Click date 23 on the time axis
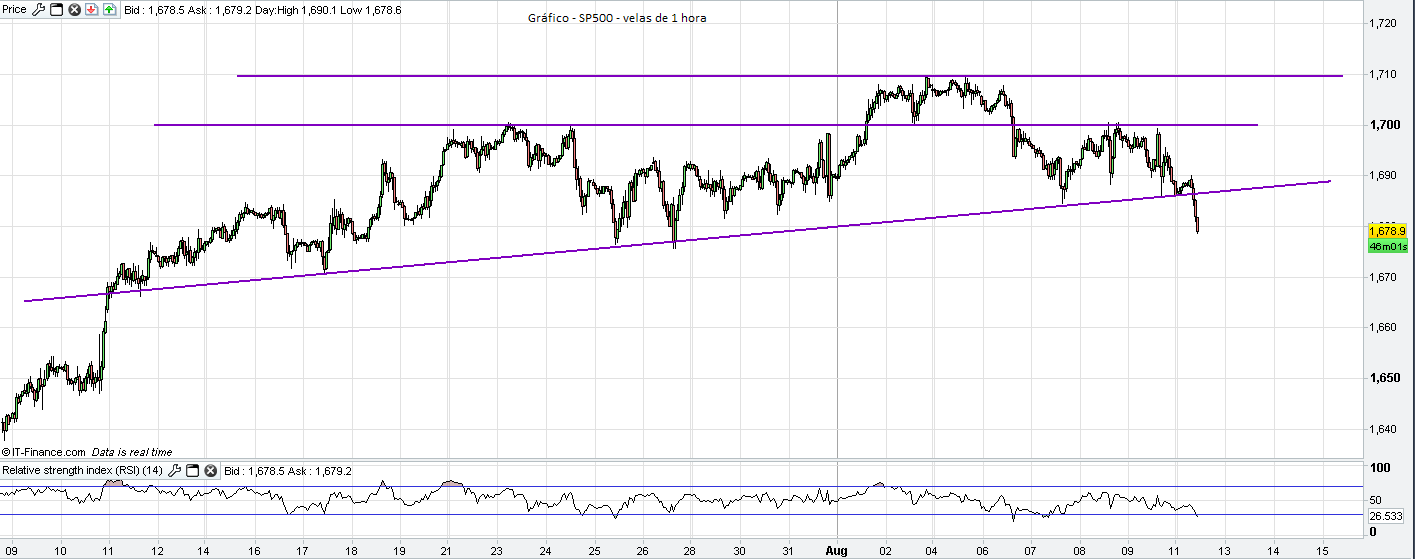 [x=497, y=550]
